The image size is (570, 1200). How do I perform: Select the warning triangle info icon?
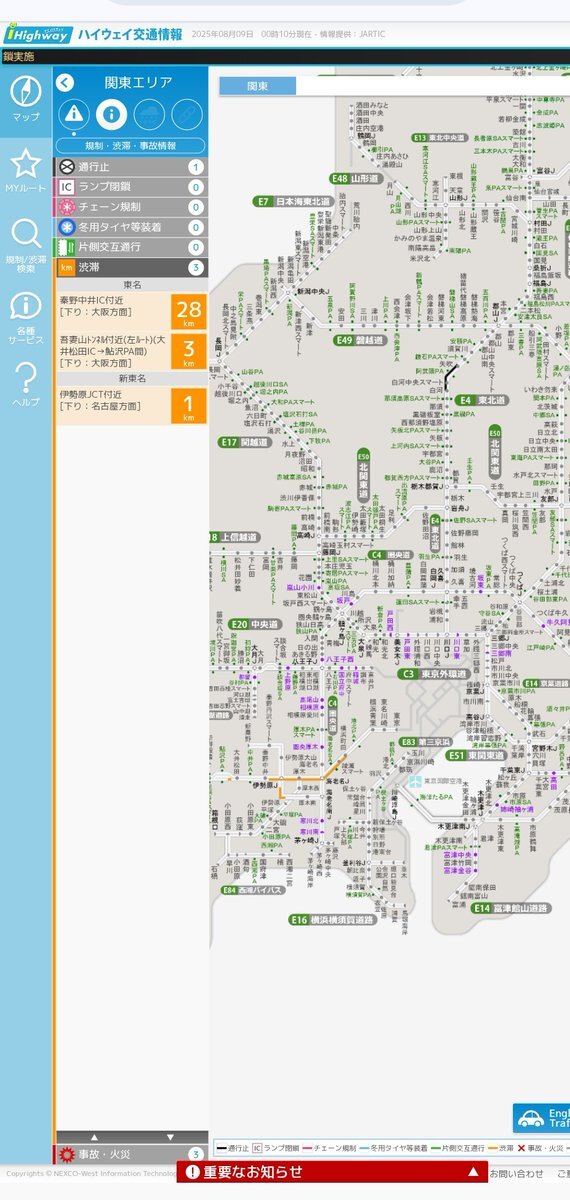[74, 116]
